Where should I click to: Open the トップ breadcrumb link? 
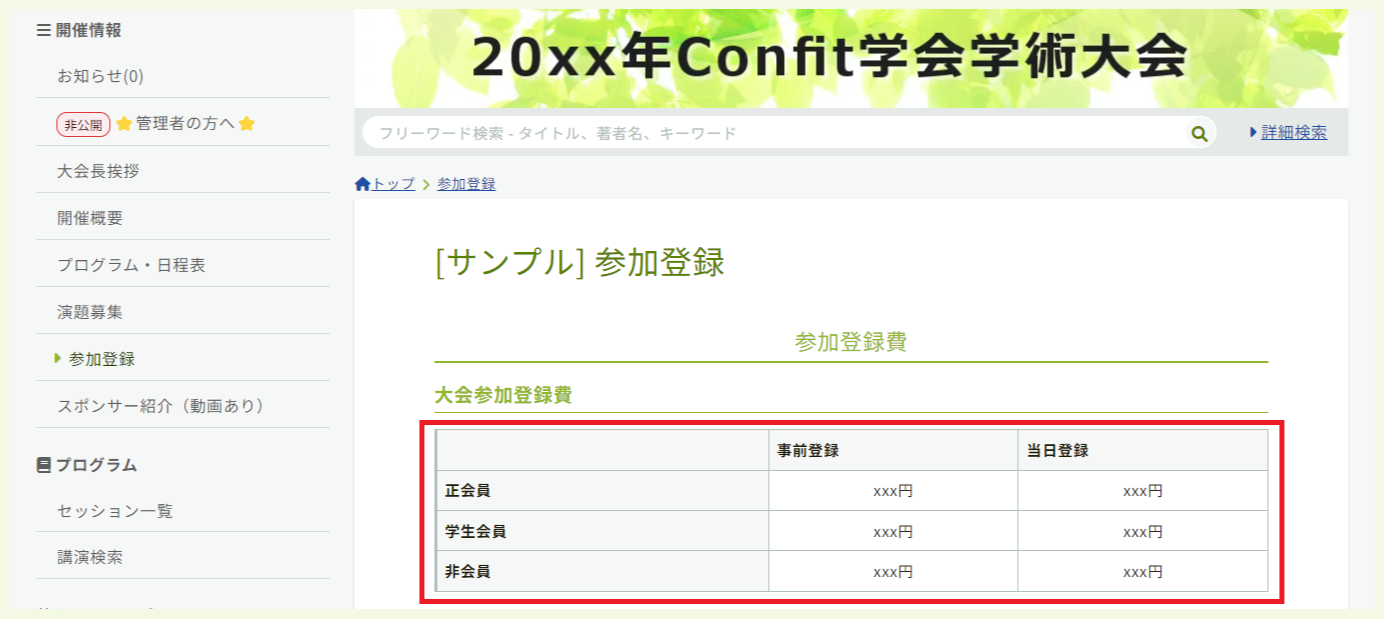(390, 183)
